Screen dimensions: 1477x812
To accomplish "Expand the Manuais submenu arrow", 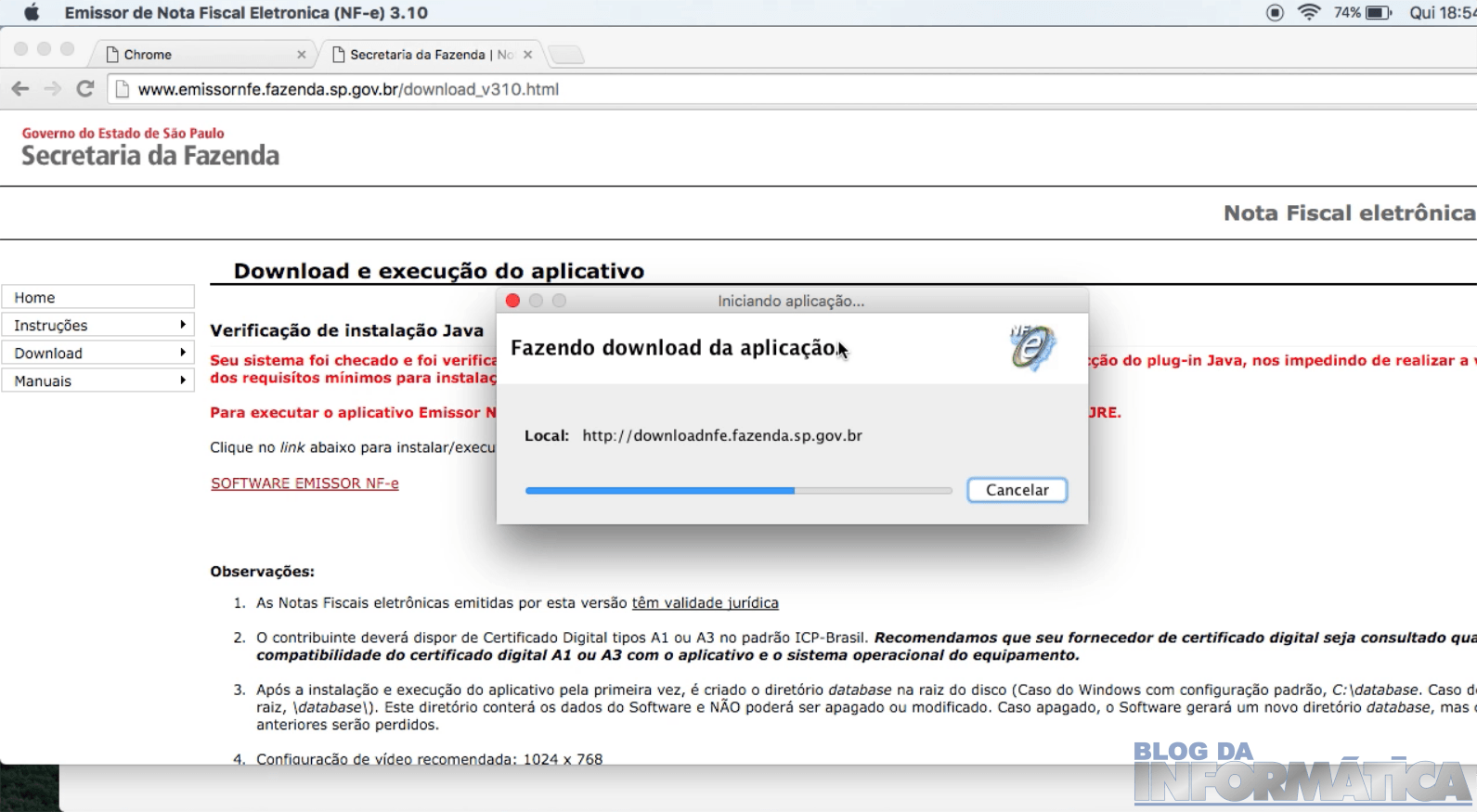I will click(183, 380).
